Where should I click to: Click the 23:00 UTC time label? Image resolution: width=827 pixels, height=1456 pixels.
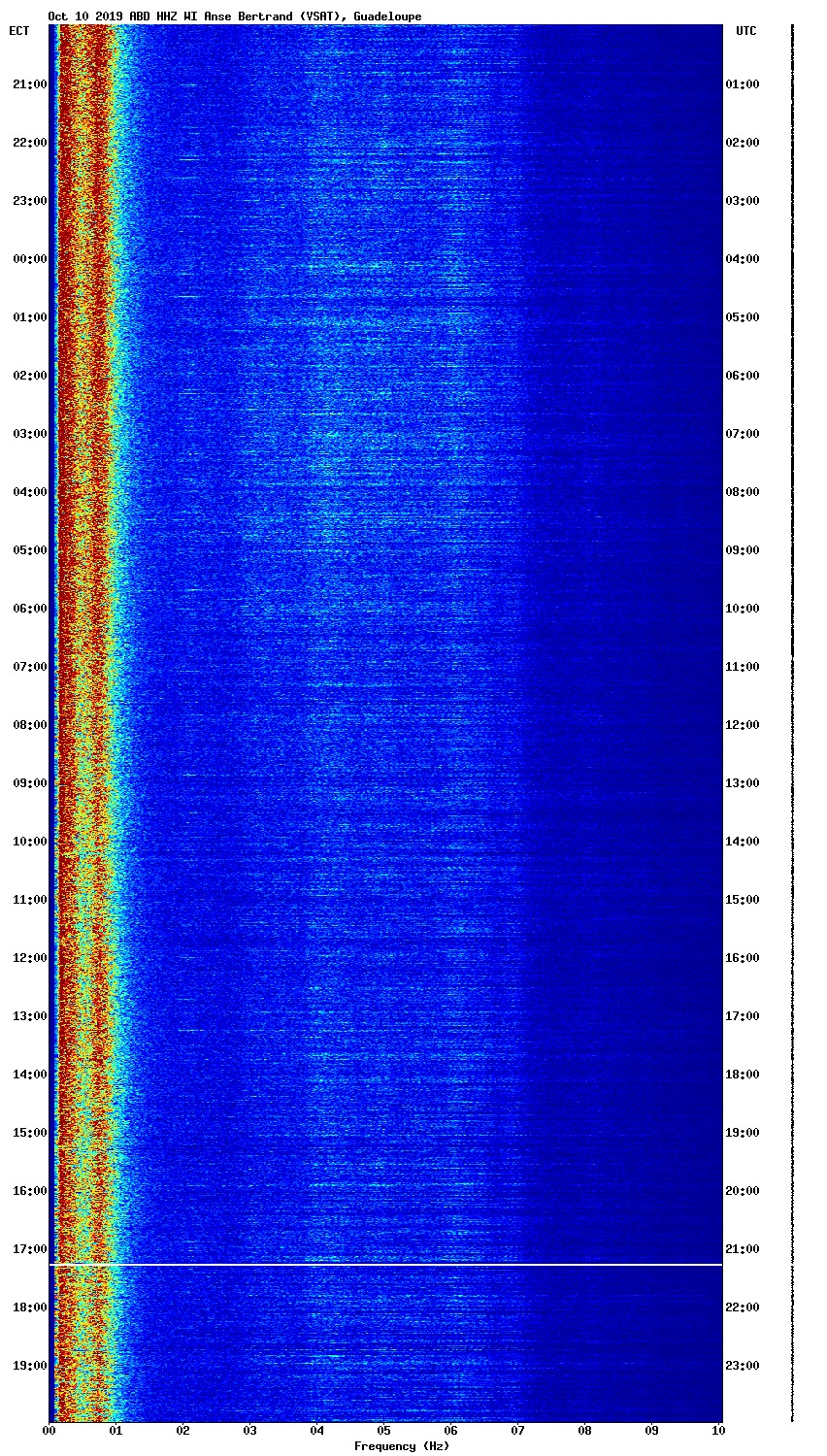pos(743,1366)
